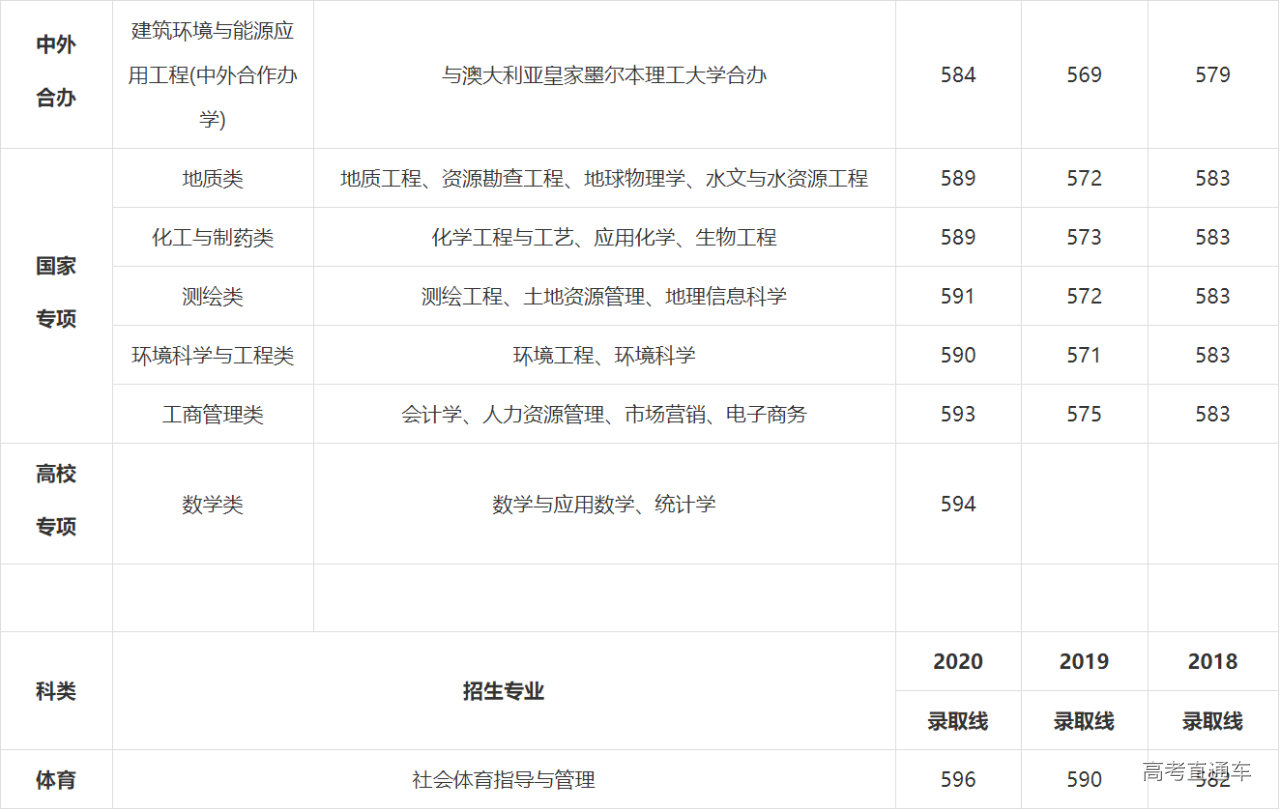
Task: Click the 高考直通车 watermark text
Action: coord(1197,771)
